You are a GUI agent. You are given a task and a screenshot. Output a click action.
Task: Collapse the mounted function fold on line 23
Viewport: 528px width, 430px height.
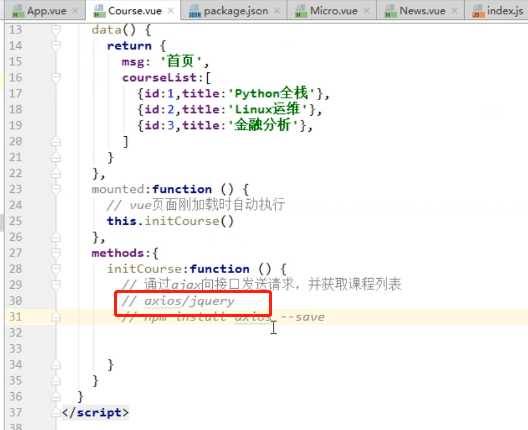(x=56, y=189)
